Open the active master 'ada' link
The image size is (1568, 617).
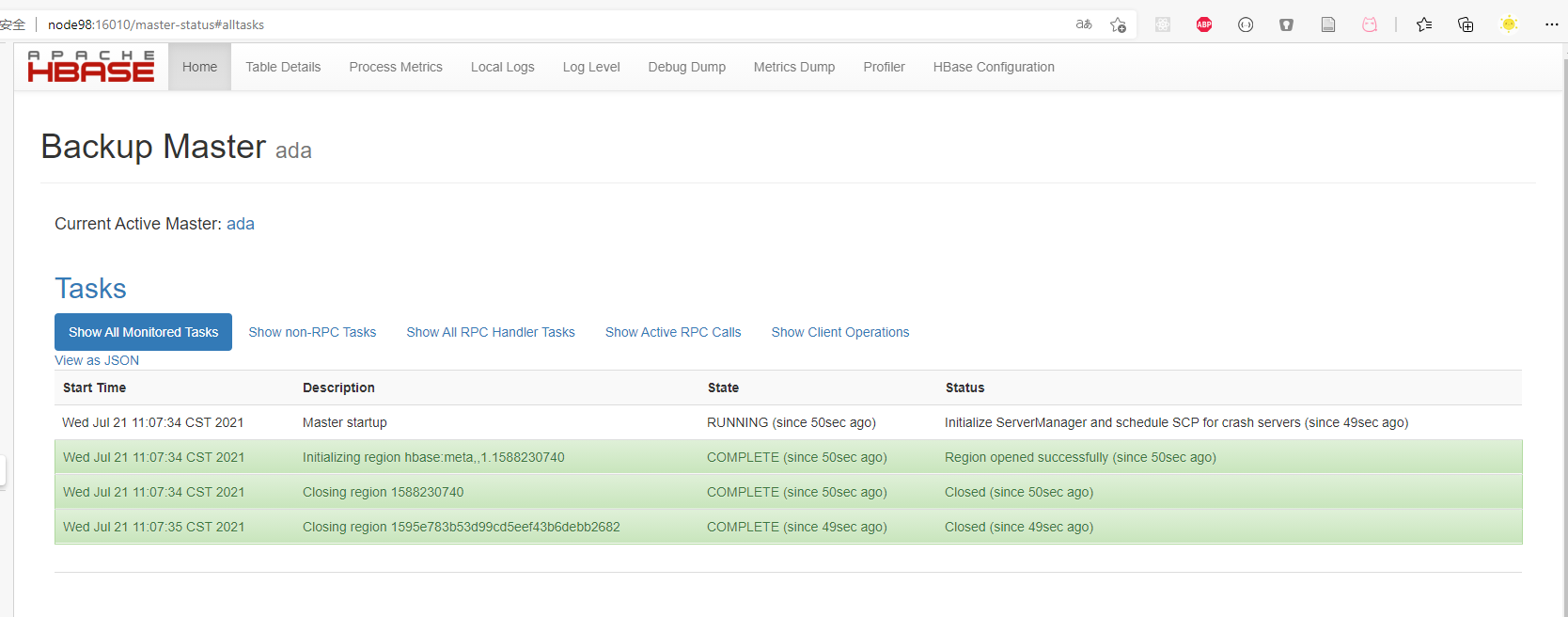coord(241,224)
